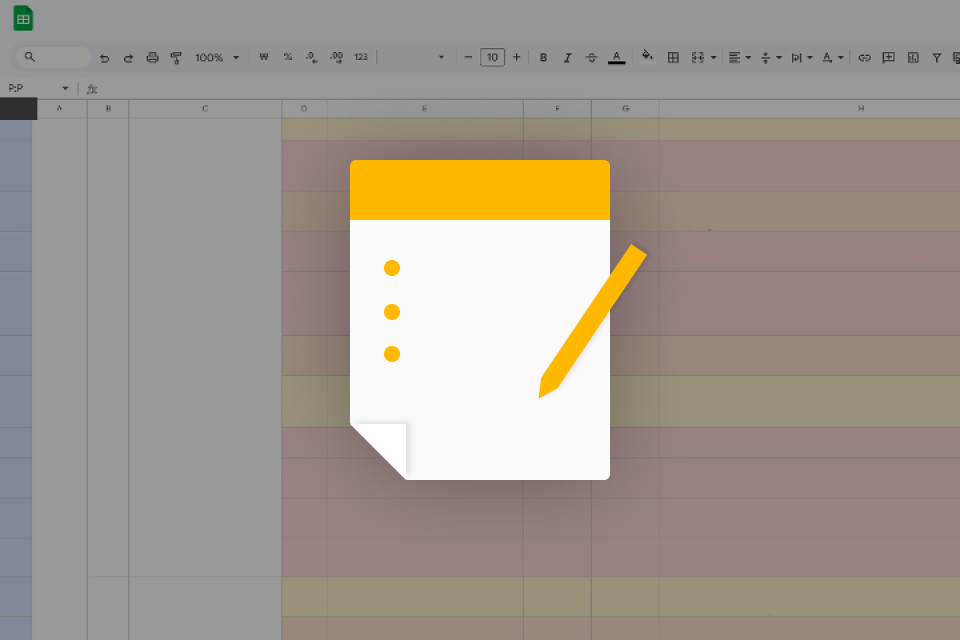
Task: Select column B header
Action: [108, 108]
